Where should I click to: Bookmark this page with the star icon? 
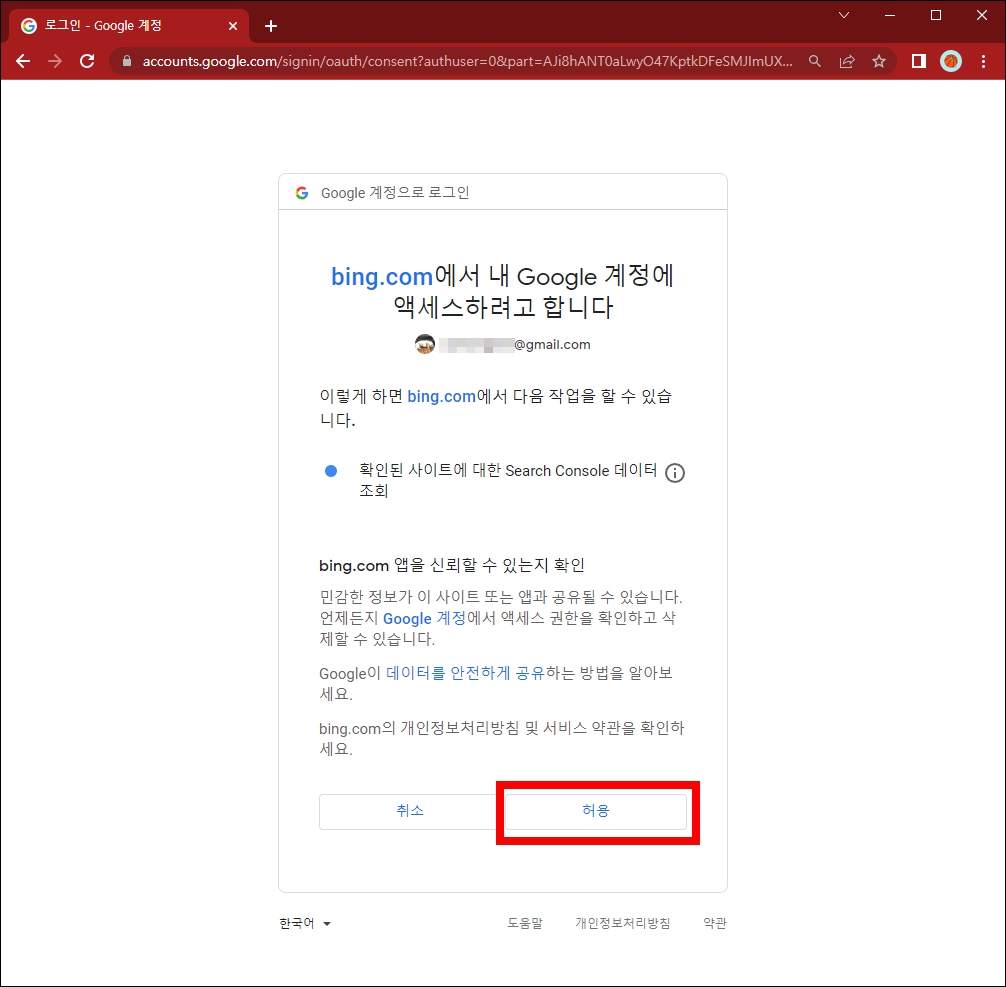click(879, 61)
